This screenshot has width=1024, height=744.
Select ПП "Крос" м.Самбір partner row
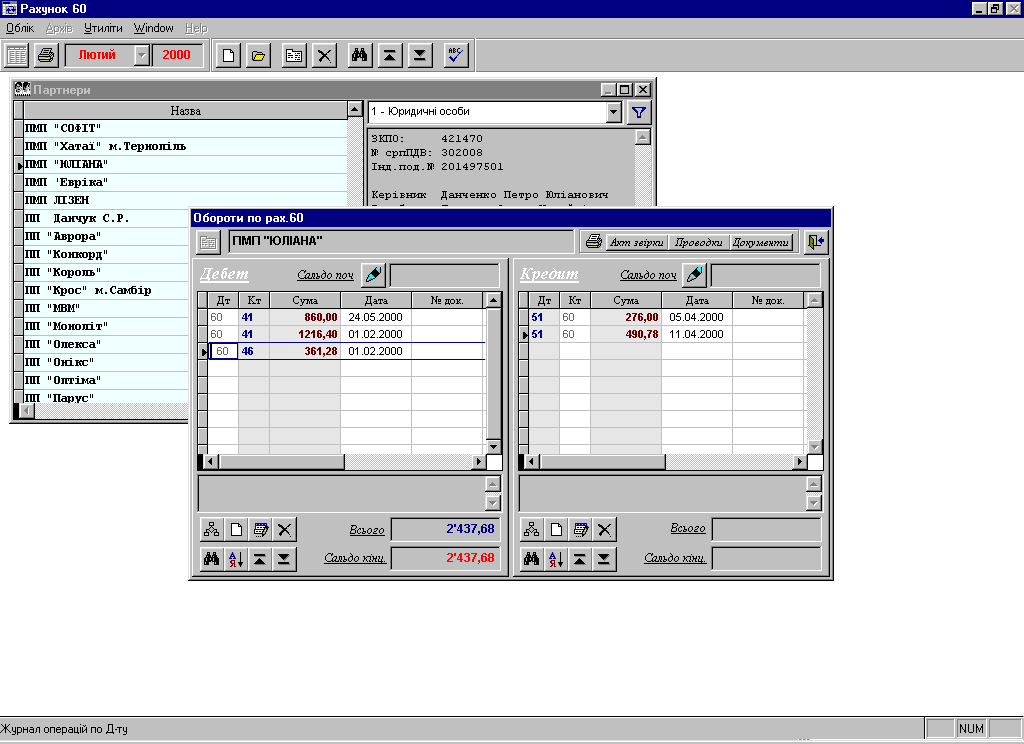click(x=106, y=290)
